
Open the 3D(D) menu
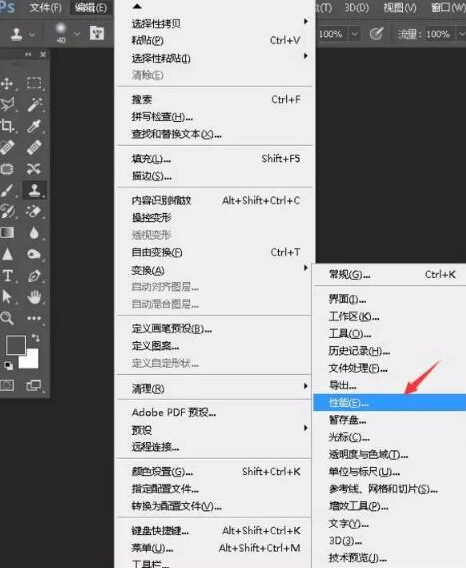pos(357,7)
